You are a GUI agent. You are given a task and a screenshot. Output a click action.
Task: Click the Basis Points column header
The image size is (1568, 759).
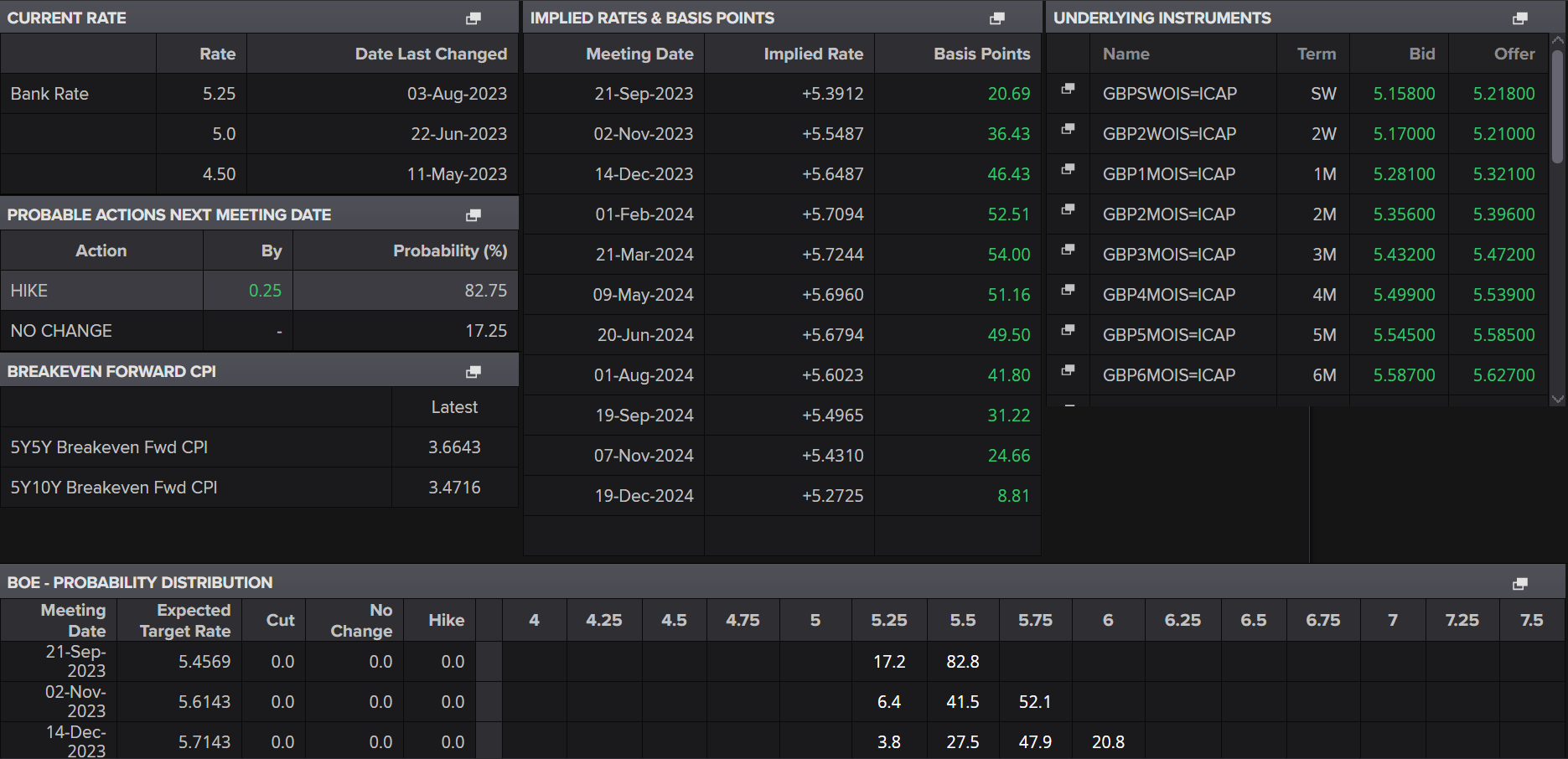981,54
